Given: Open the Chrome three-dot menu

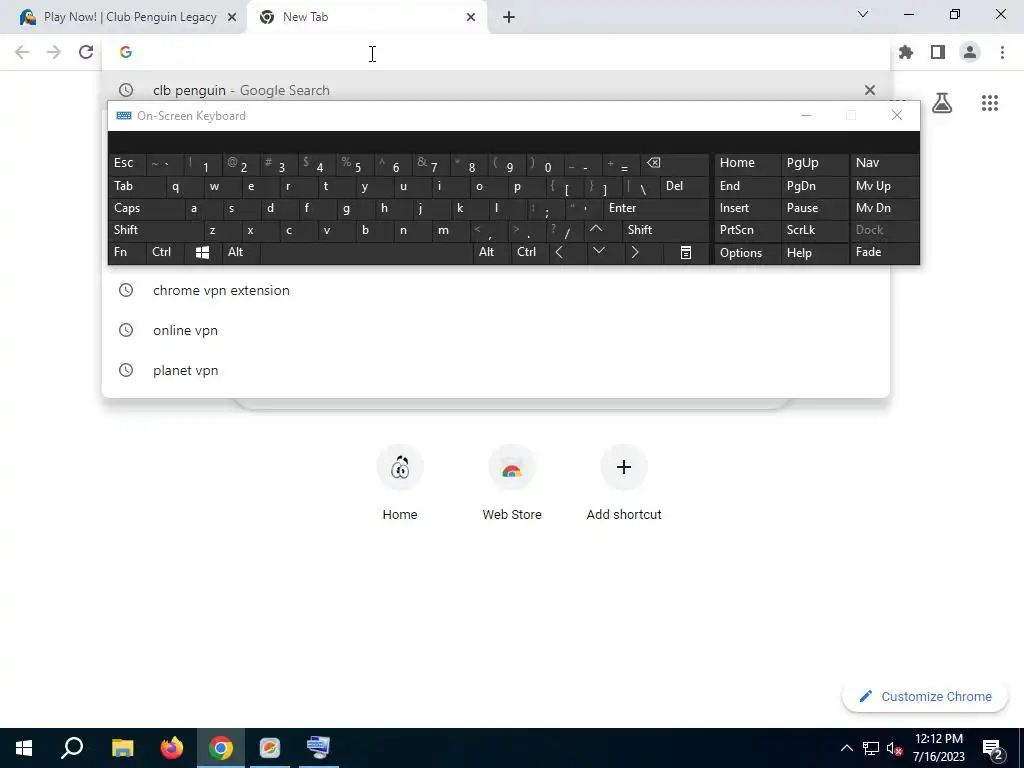Looking at the screenshot, I should point(1002,52).
